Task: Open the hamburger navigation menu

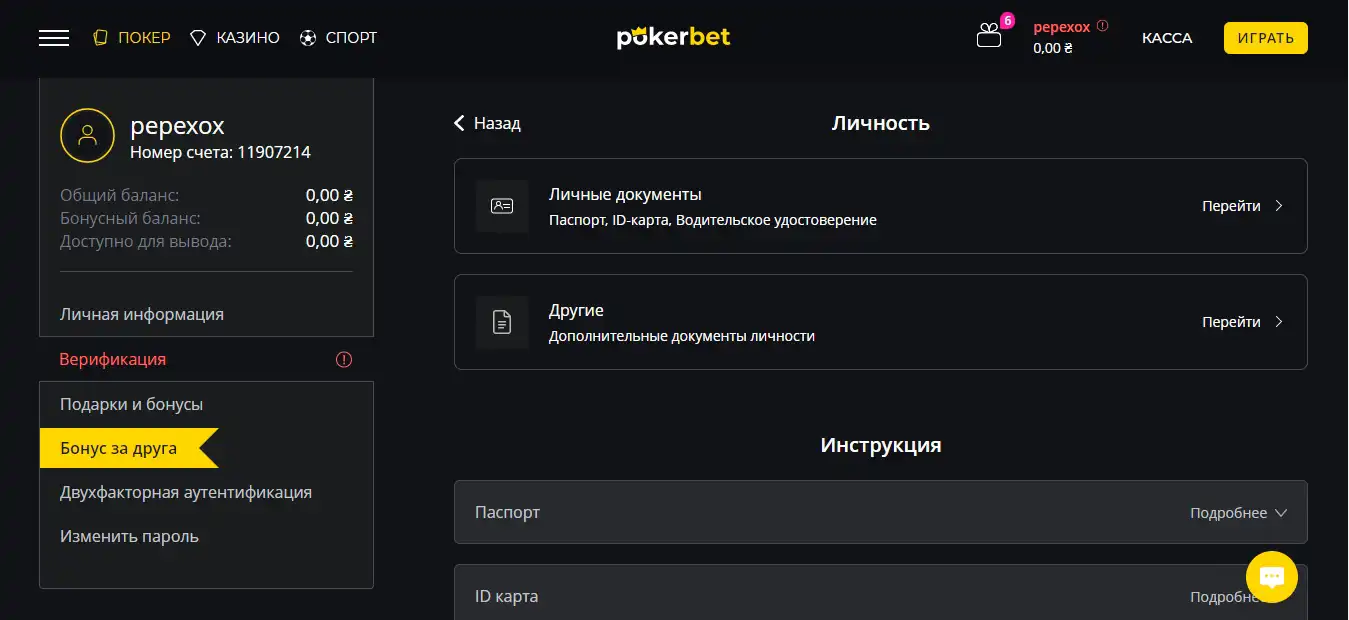Action: coord(53,37)
